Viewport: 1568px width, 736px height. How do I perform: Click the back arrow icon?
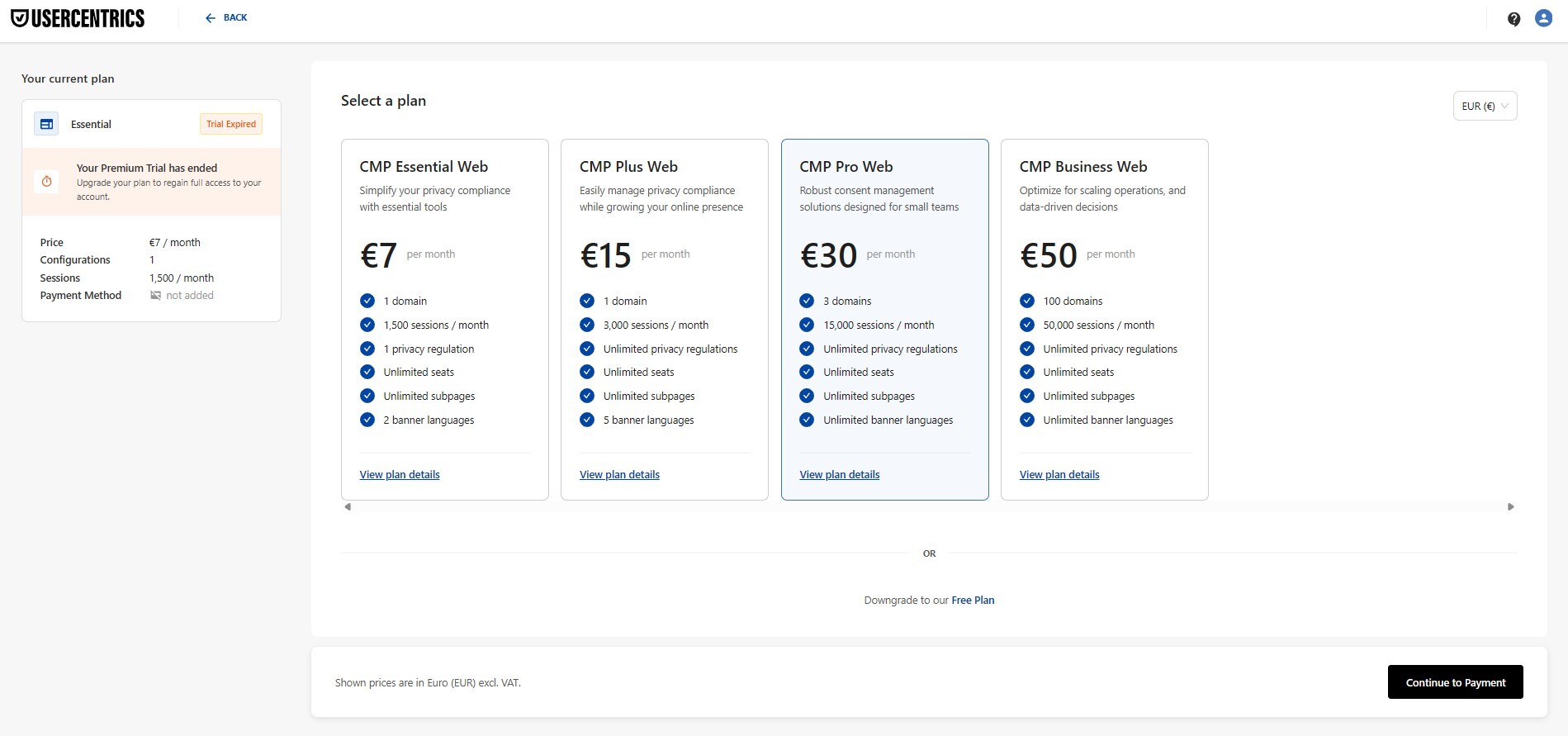pyautogui.click(x=211, y=18)
